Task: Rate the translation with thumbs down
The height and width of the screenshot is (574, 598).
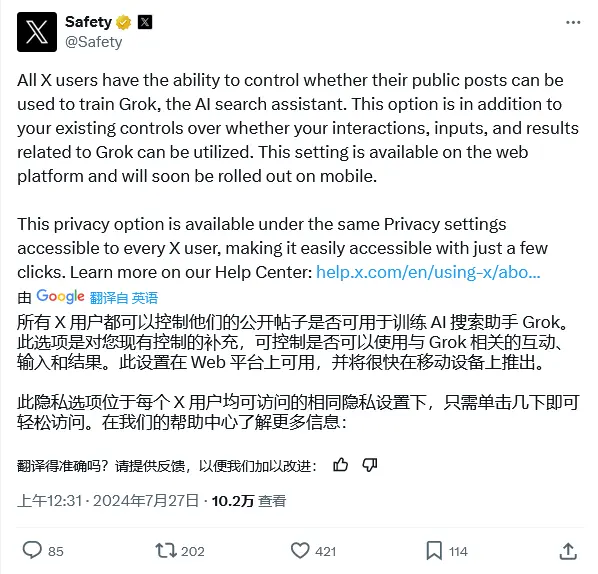Action: 370,465
